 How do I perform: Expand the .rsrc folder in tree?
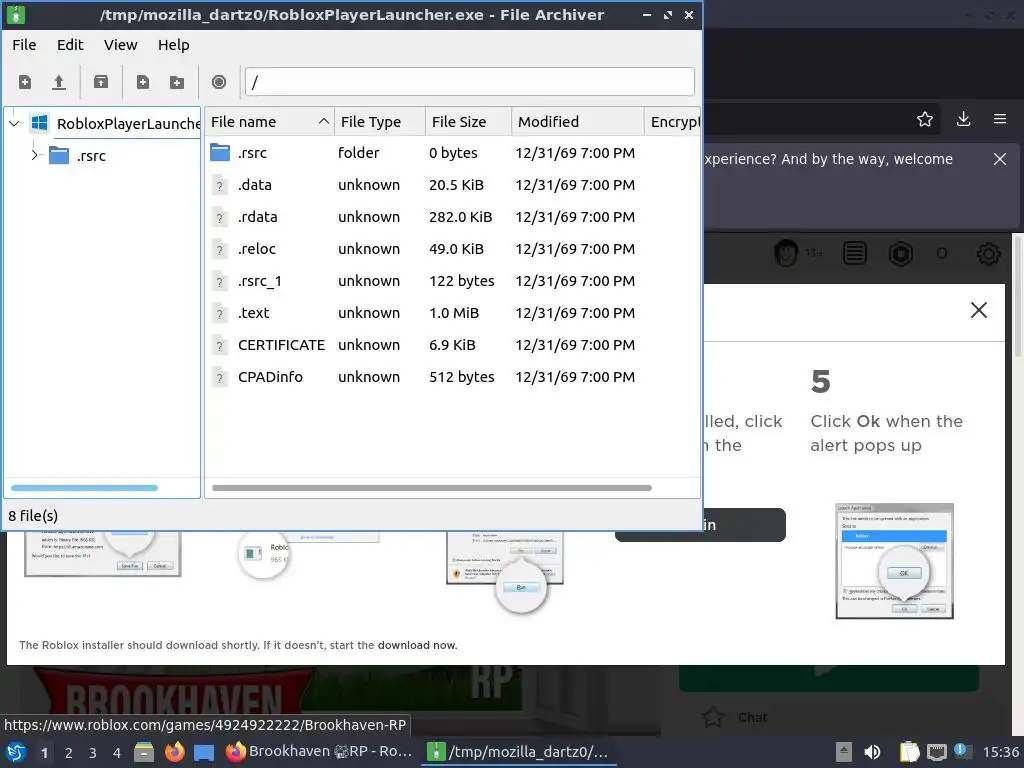coord(34,155)
